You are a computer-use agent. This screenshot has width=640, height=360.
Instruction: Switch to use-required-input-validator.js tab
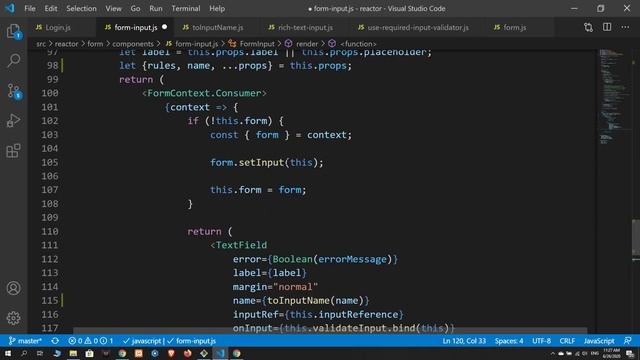pyautogui.click(x=418, y=27)
